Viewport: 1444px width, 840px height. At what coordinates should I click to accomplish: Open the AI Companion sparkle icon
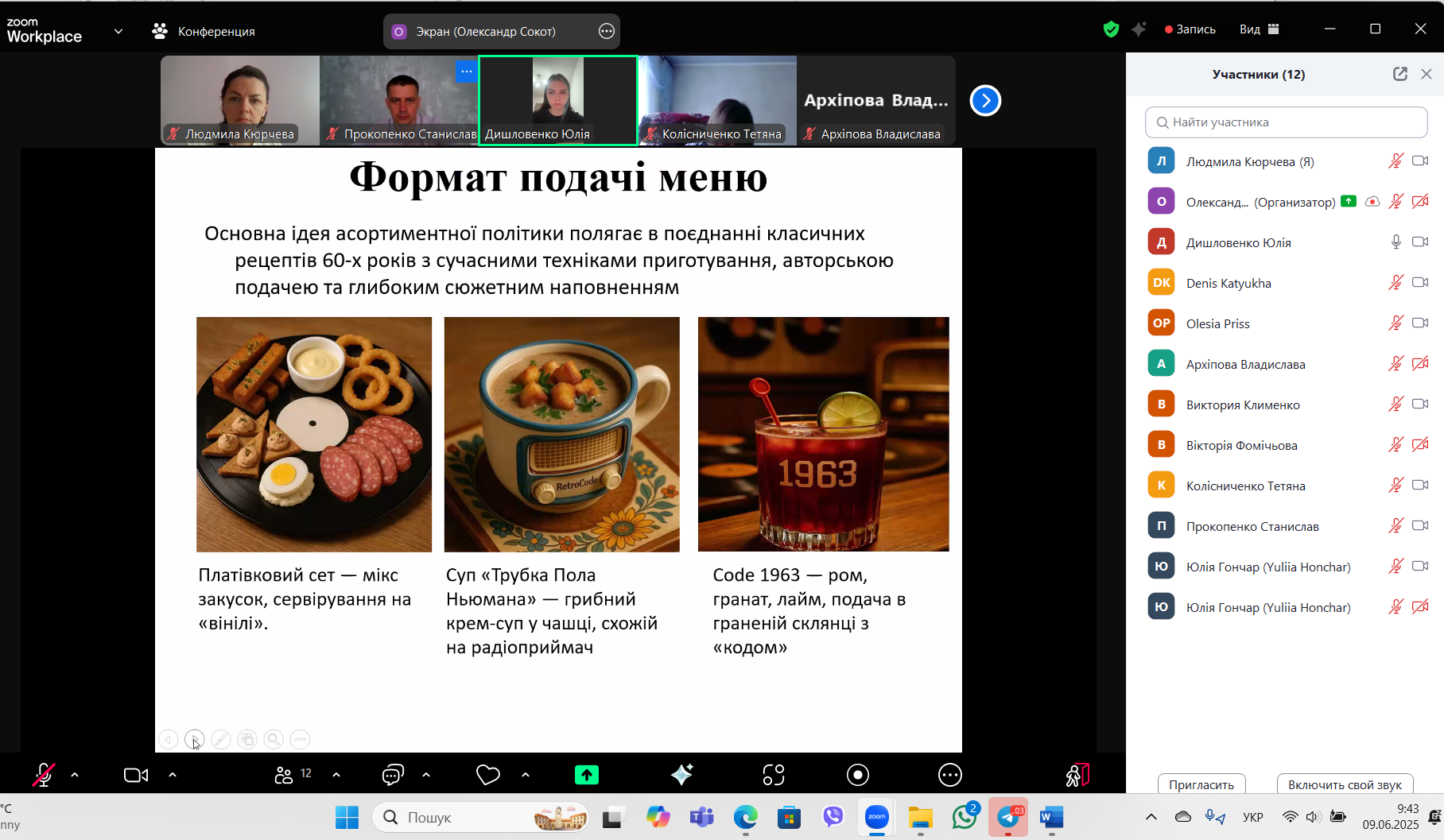coord(681,775)
